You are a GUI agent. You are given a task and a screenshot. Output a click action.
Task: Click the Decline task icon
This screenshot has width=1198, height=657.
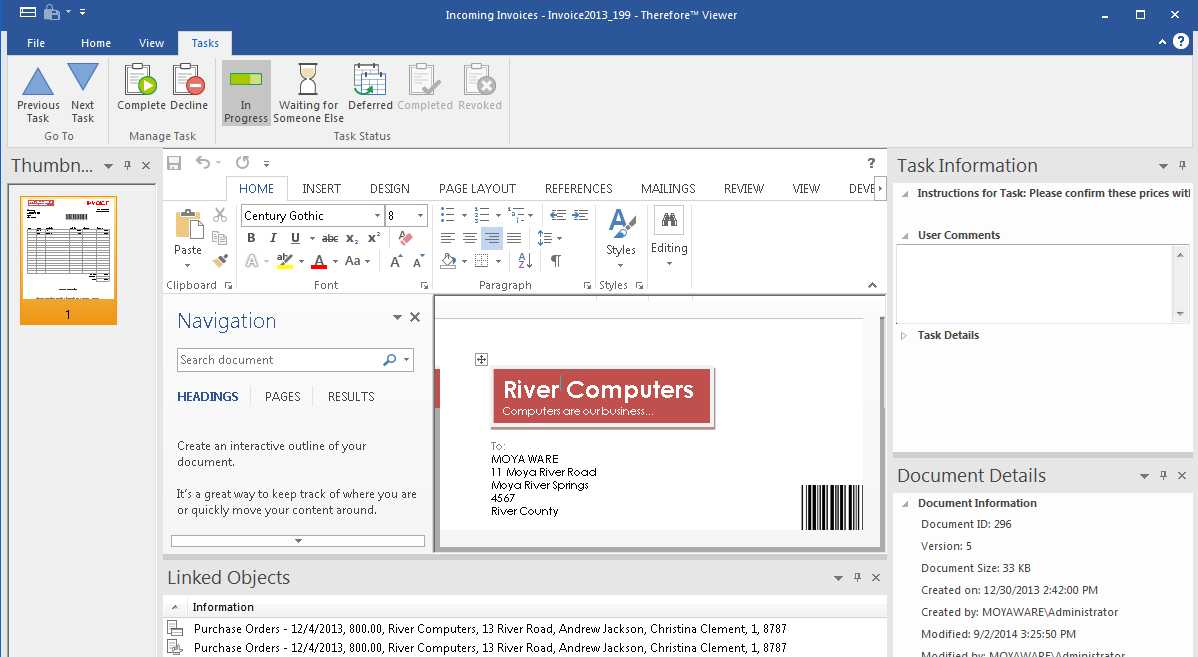188,81
